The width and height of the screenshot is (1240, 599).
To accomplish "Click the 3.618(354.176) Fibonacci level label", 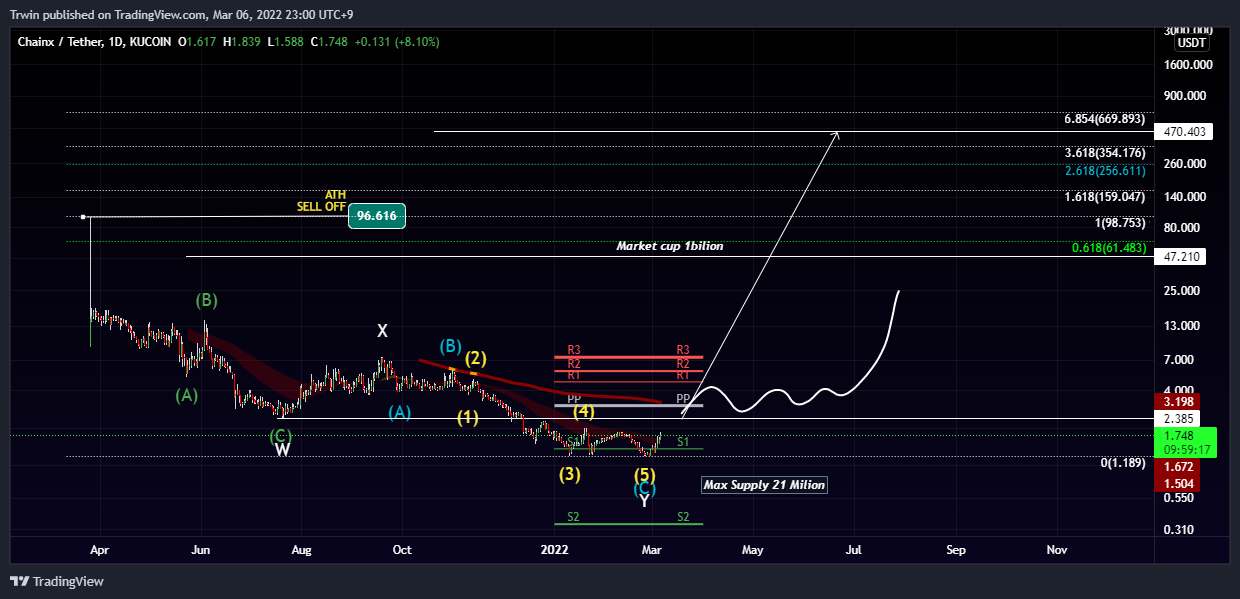I will [x=1104, y=153].
